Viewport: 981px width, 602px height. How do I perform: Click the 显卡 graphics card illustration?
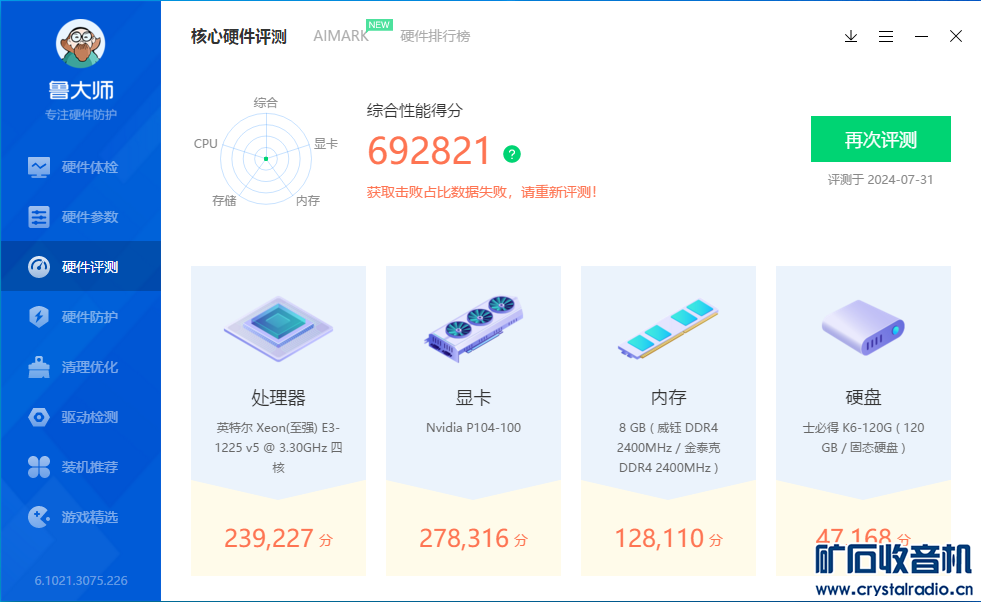point(474,329)
